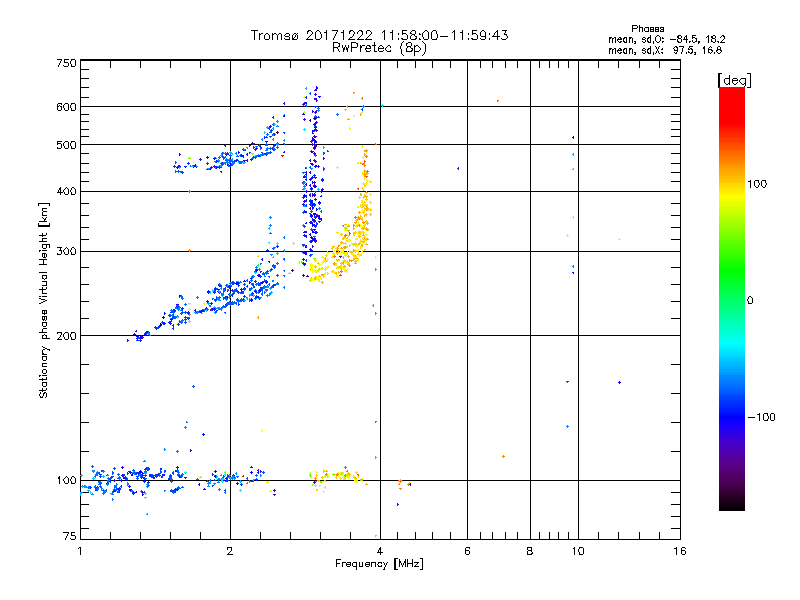
Task: Click the colorbar at the -100 degree mark
Action: [x=732, y=417]
